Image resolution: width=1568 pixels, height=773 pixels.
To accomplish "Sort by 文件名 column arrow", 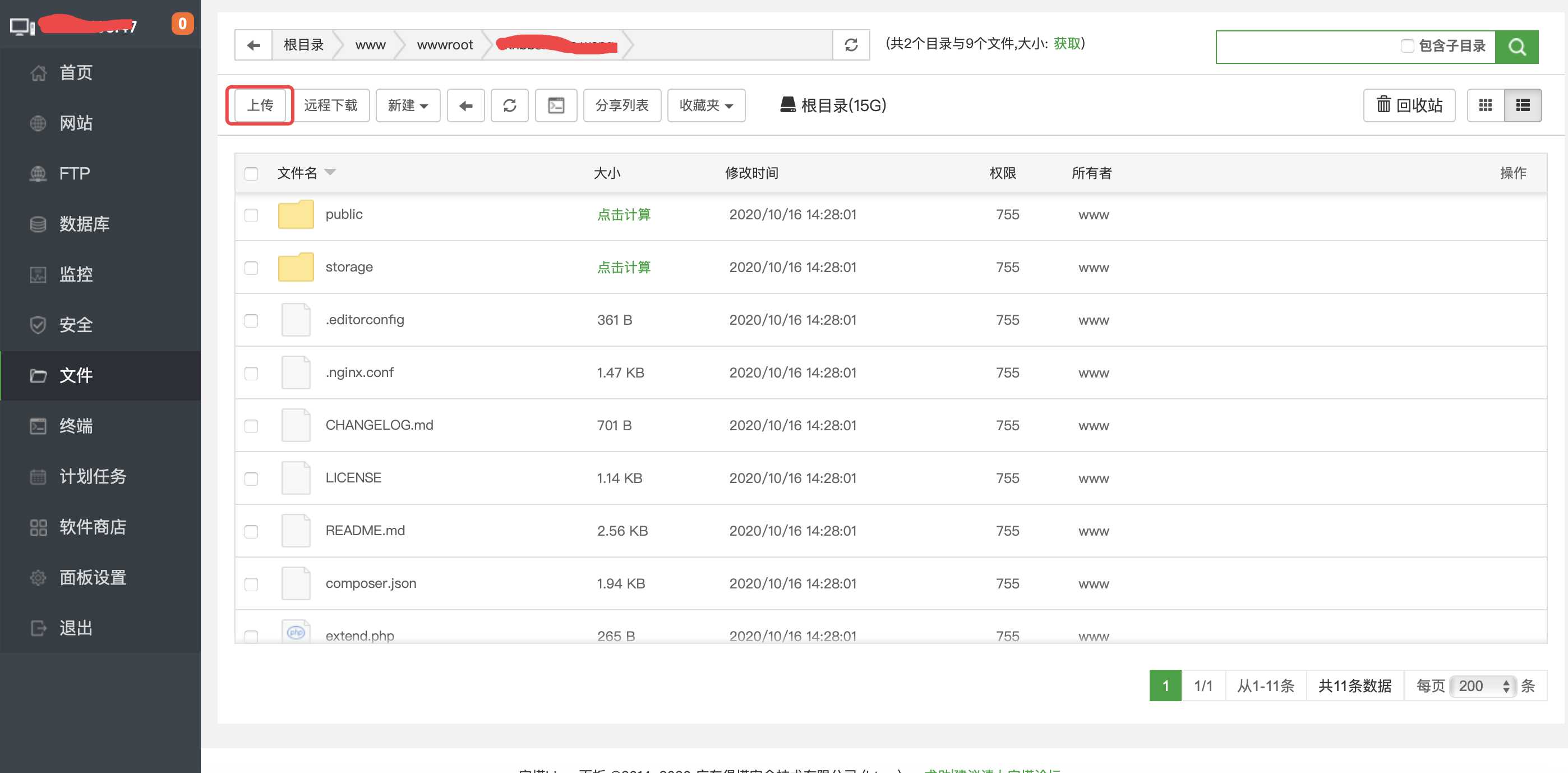I will [330, 172].
